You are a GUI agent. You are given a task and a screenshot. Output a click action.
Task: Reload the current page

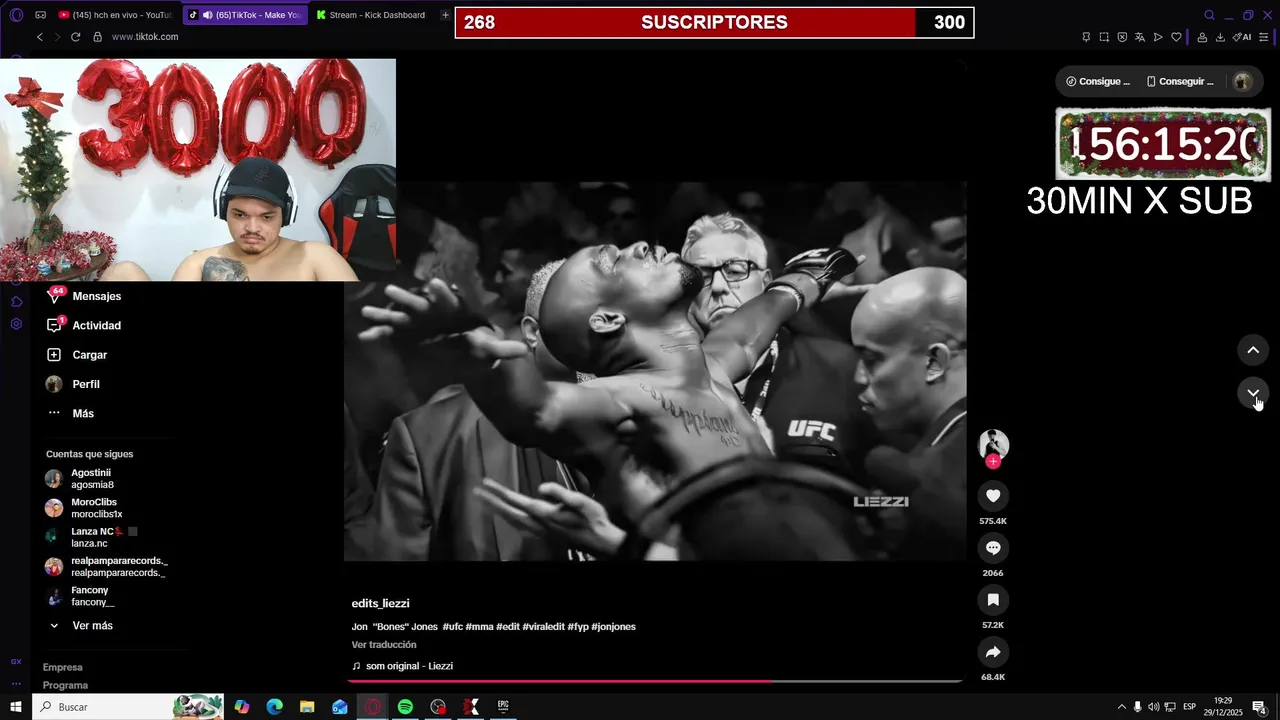click(x=75, y=37)
